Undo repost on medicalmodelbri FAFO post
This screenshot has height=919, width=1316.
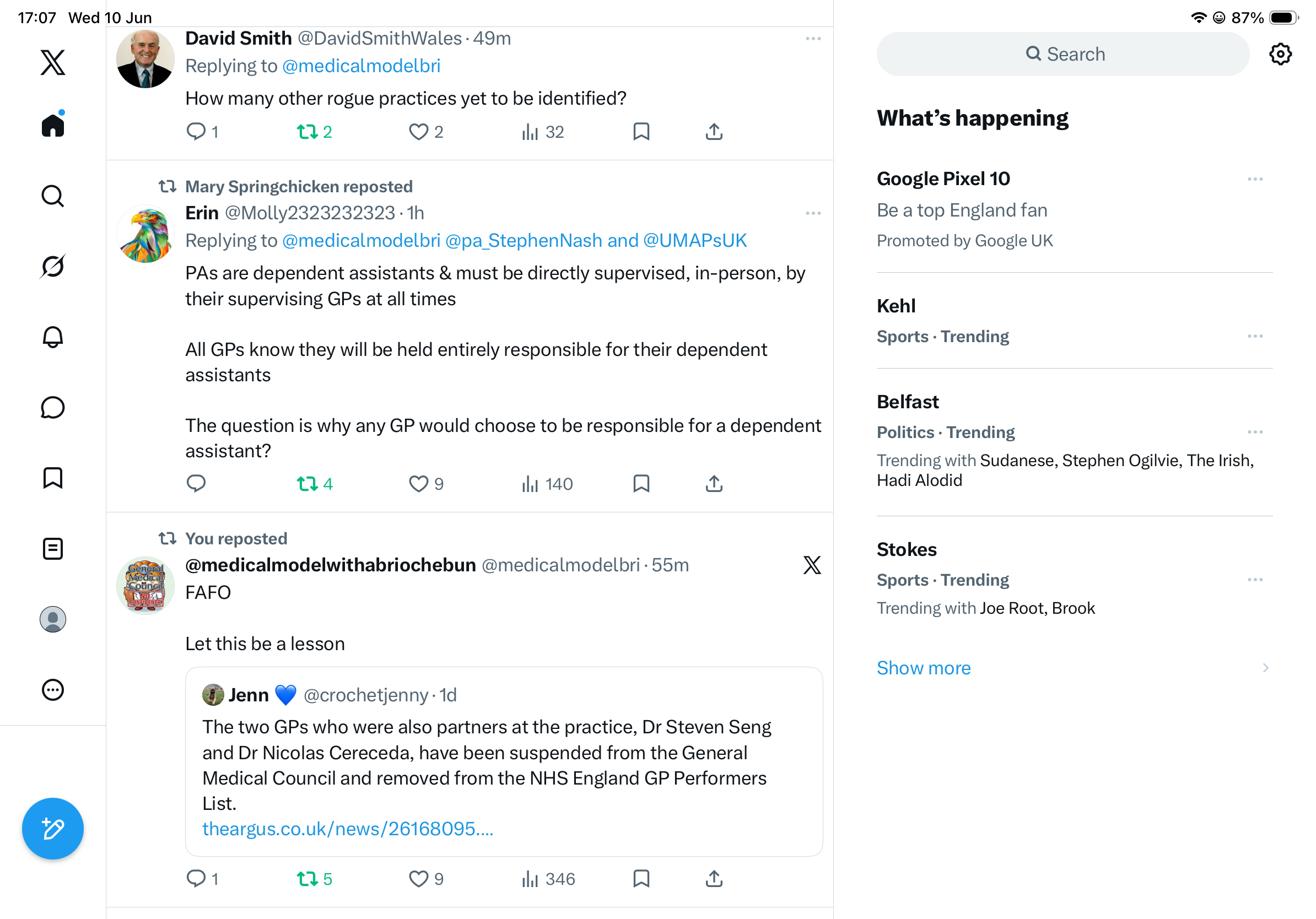point(314,879)
